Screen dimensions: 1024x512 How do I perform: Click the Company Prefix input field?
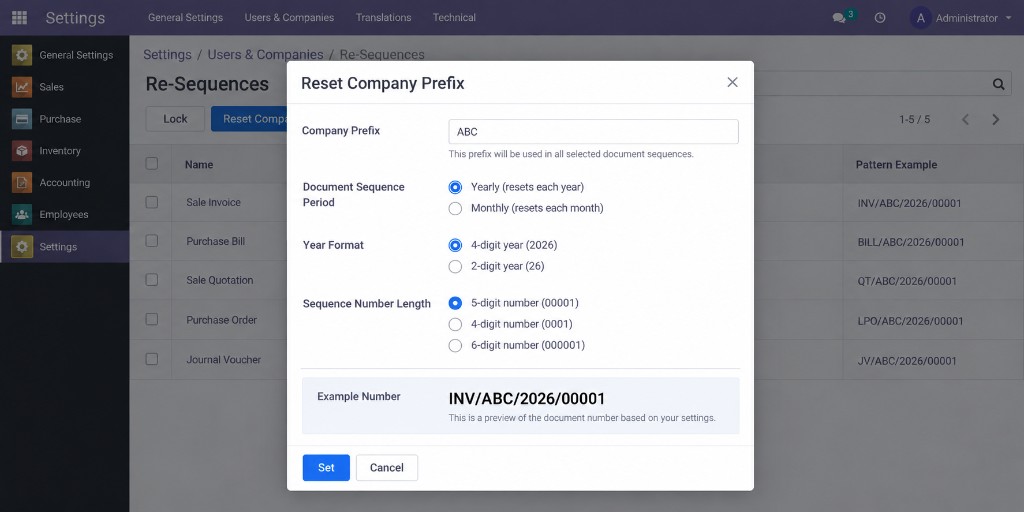tap(594, 131)
